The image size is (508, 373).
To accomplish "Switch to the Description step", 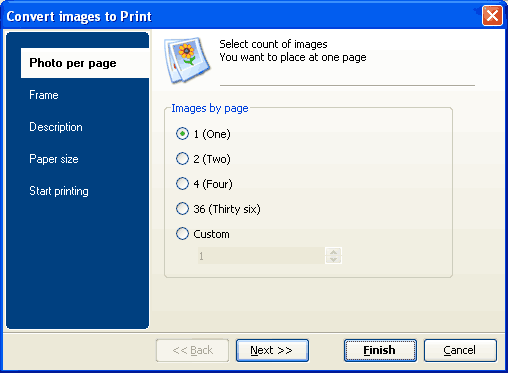I will pos(56,127).
